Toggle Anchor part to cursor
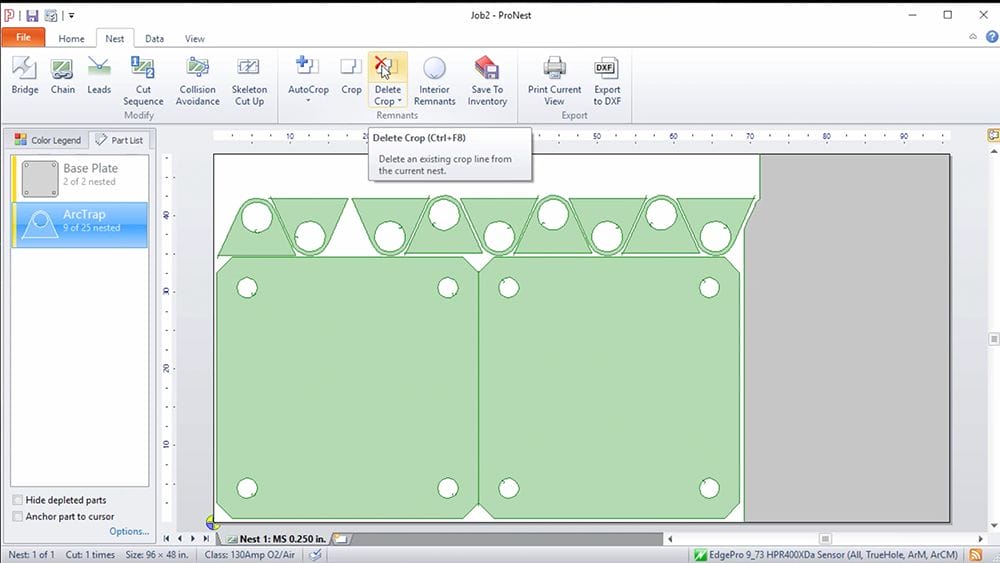The image size is (1000, 563). tap(19, 517)
